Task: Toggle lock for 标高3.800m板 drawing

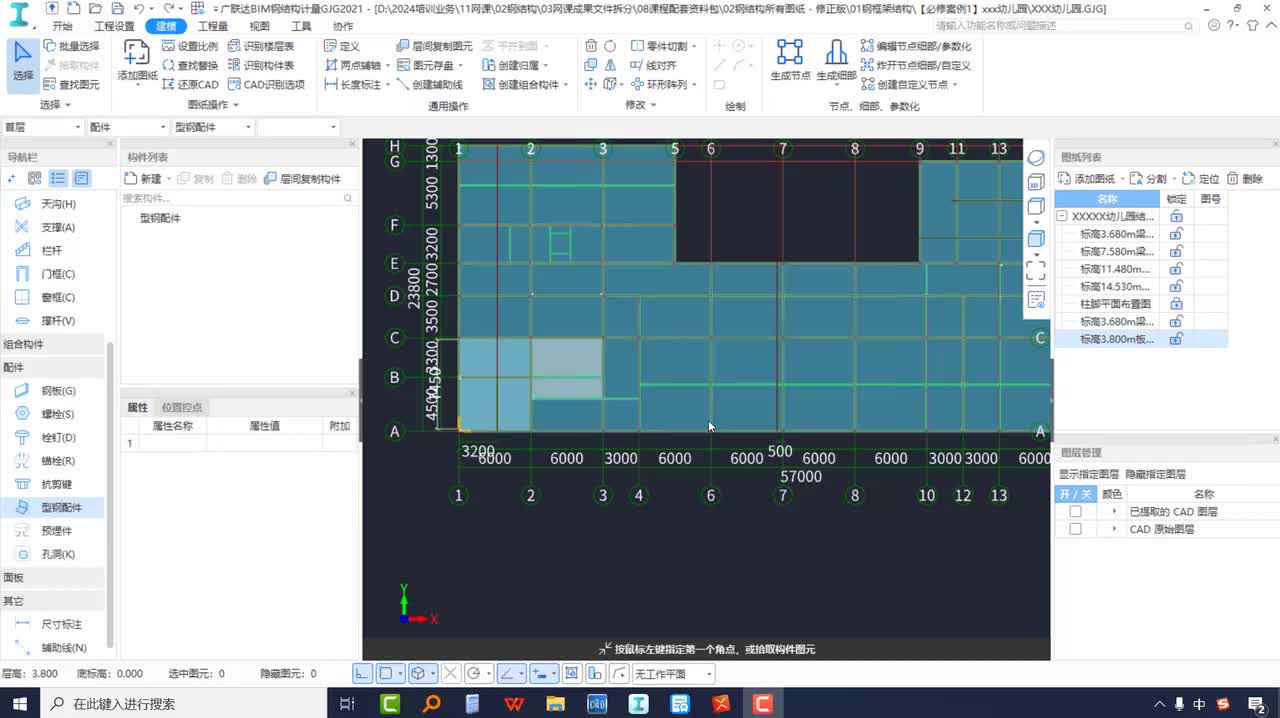Action: click(x=1176, y=340)
